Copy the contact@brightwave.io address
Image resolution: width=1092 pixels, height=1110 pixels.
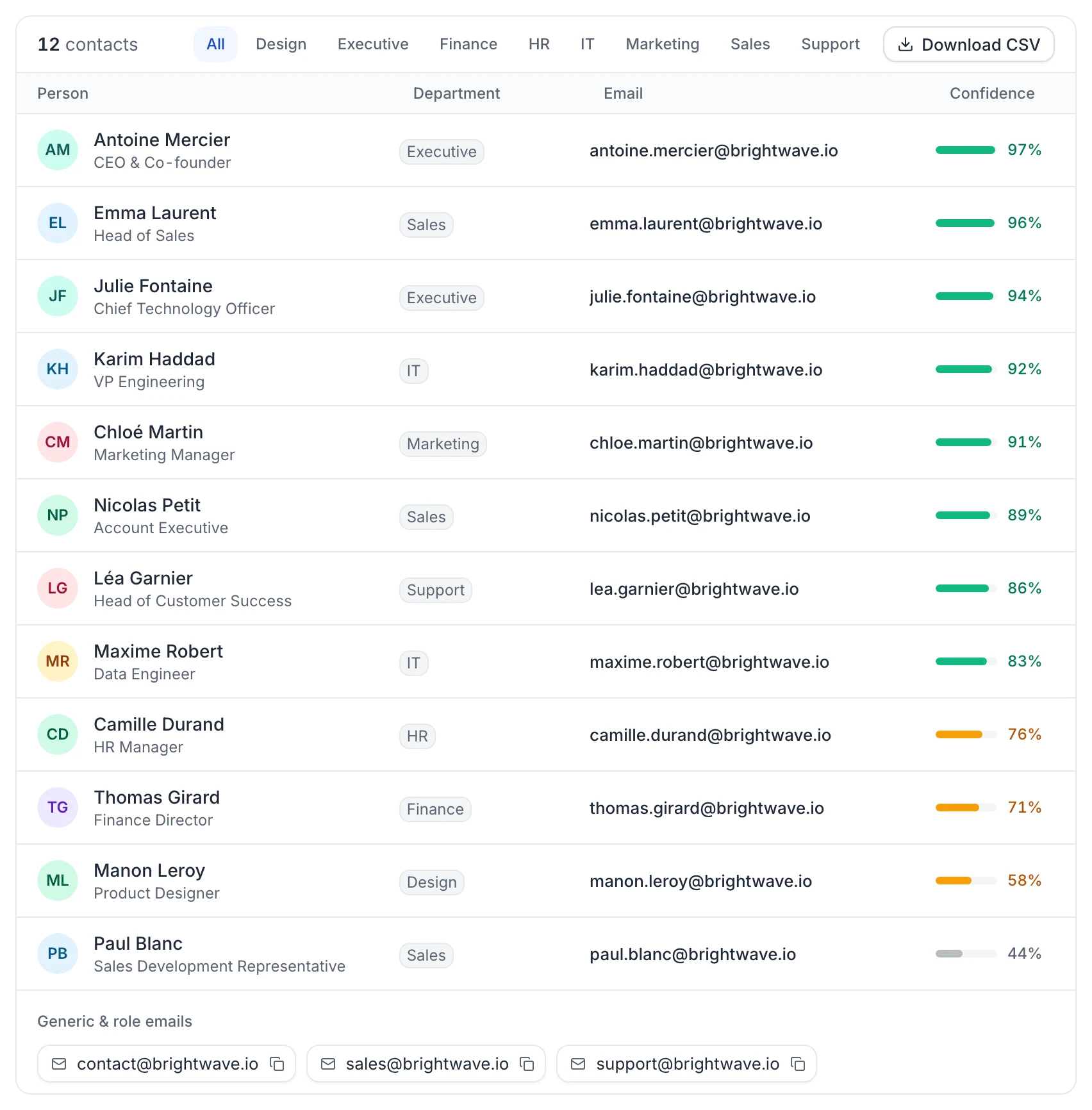(277, 1064)
